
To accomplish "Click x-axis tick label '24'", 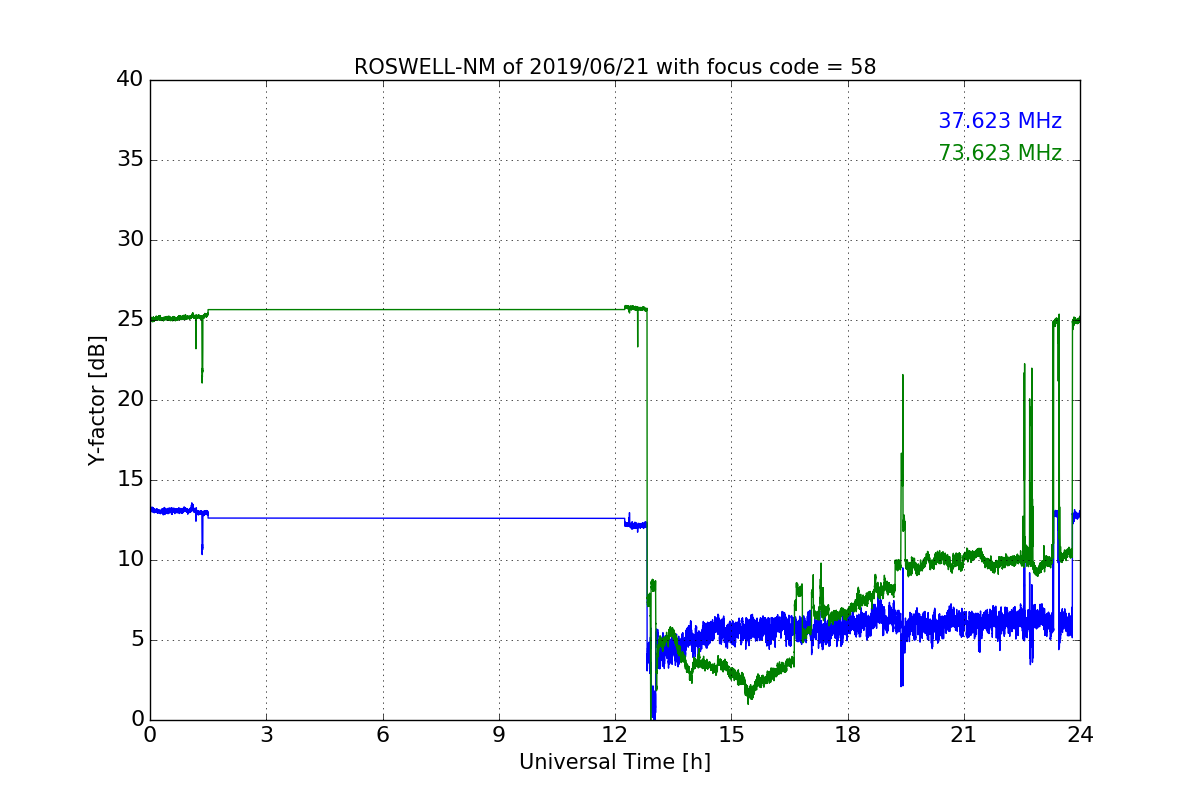I will coord(1080,735).
